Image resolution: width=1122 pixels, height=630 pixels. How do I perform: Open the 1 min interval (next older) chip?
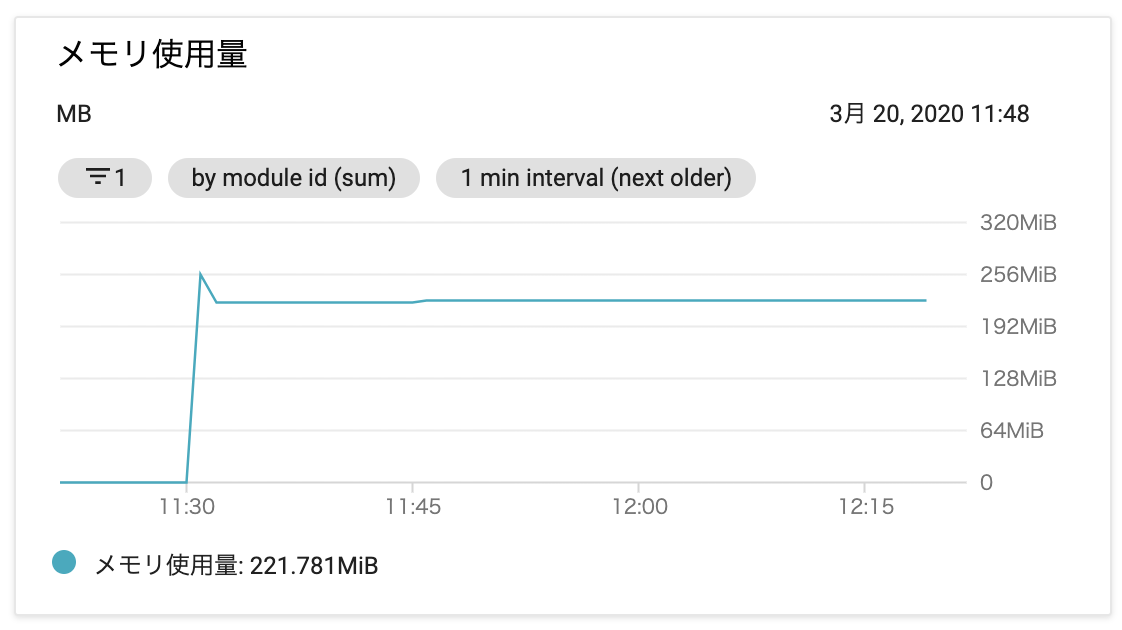595,178
